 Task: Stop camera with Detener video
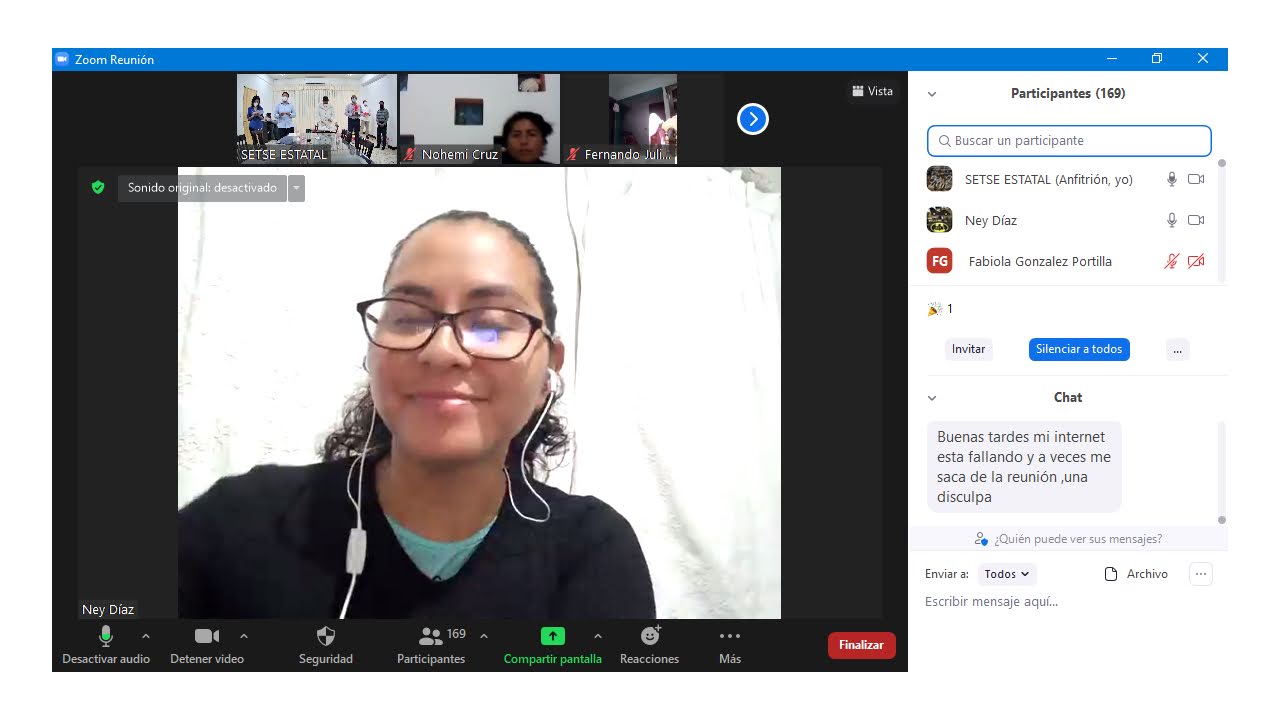207,636
